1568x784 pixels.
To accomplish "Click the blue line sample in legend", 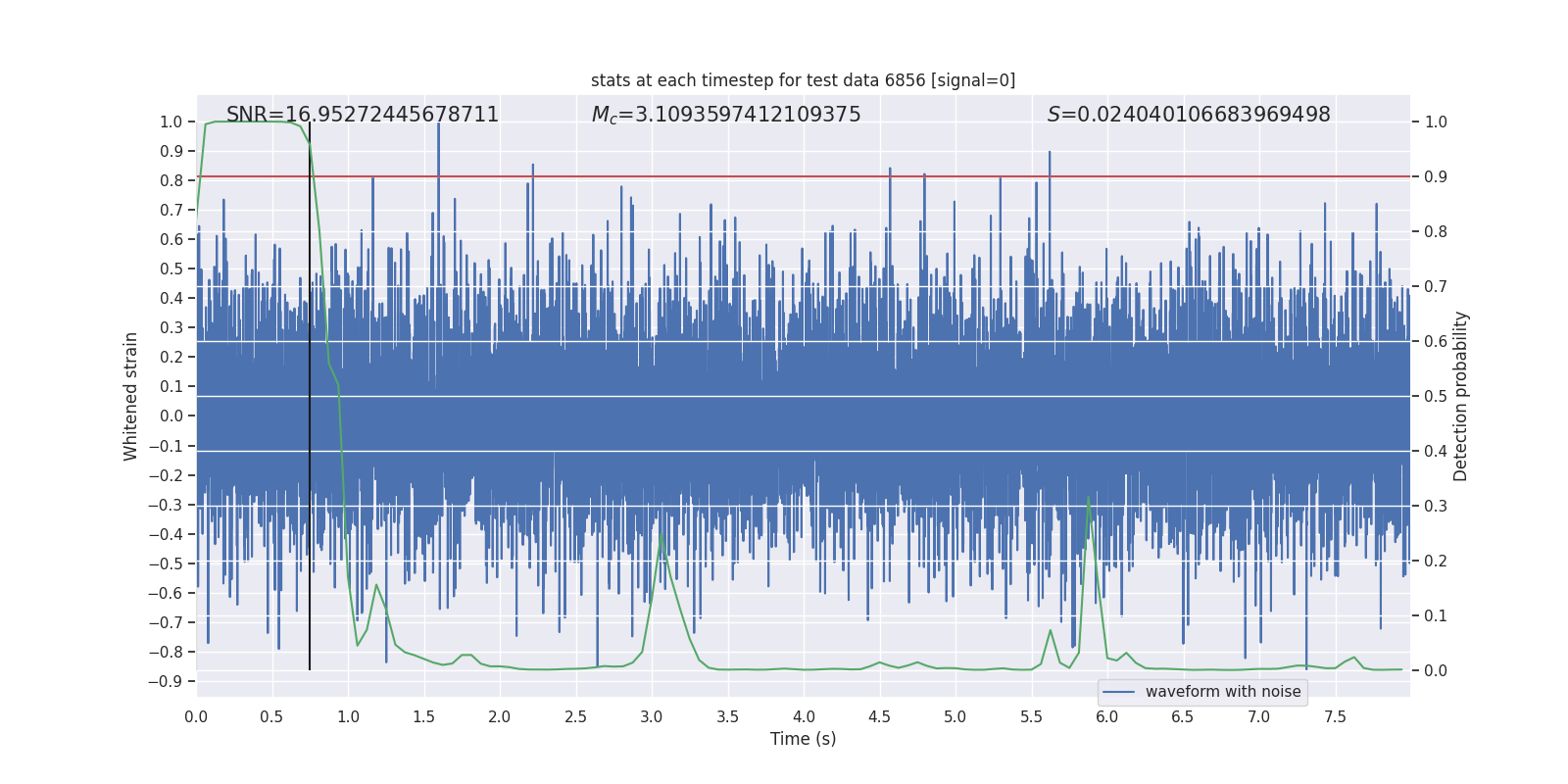I will pos(1118,692).
